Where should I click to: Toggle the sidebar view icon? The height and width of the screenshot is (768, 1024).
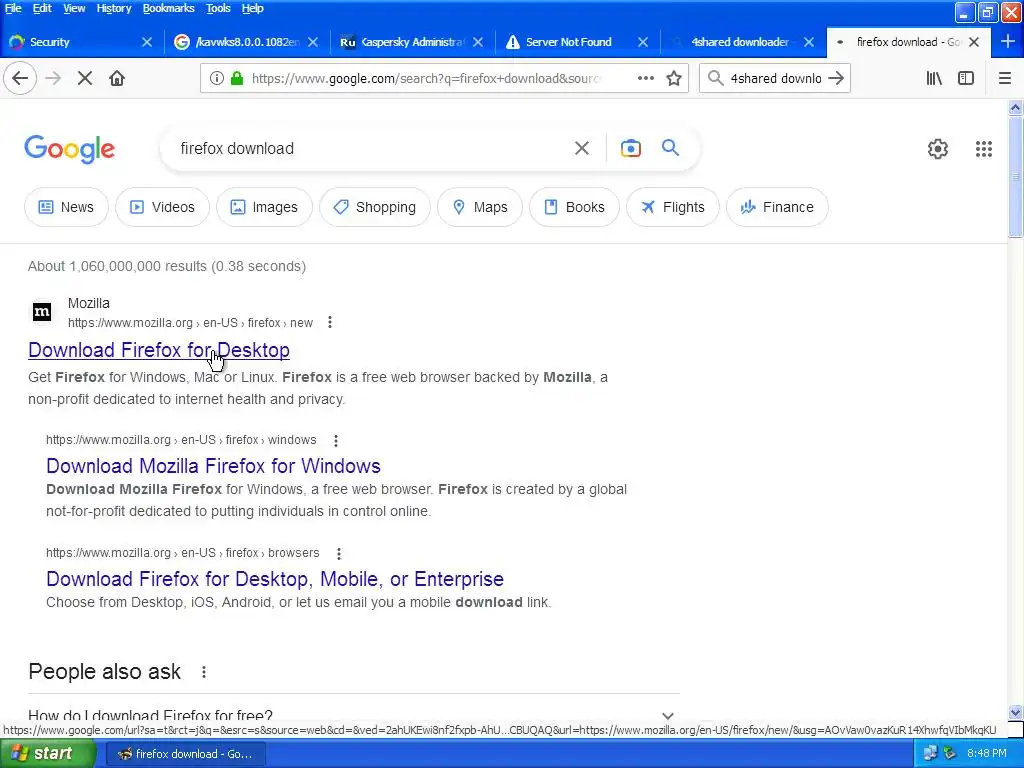coord(966,78)
